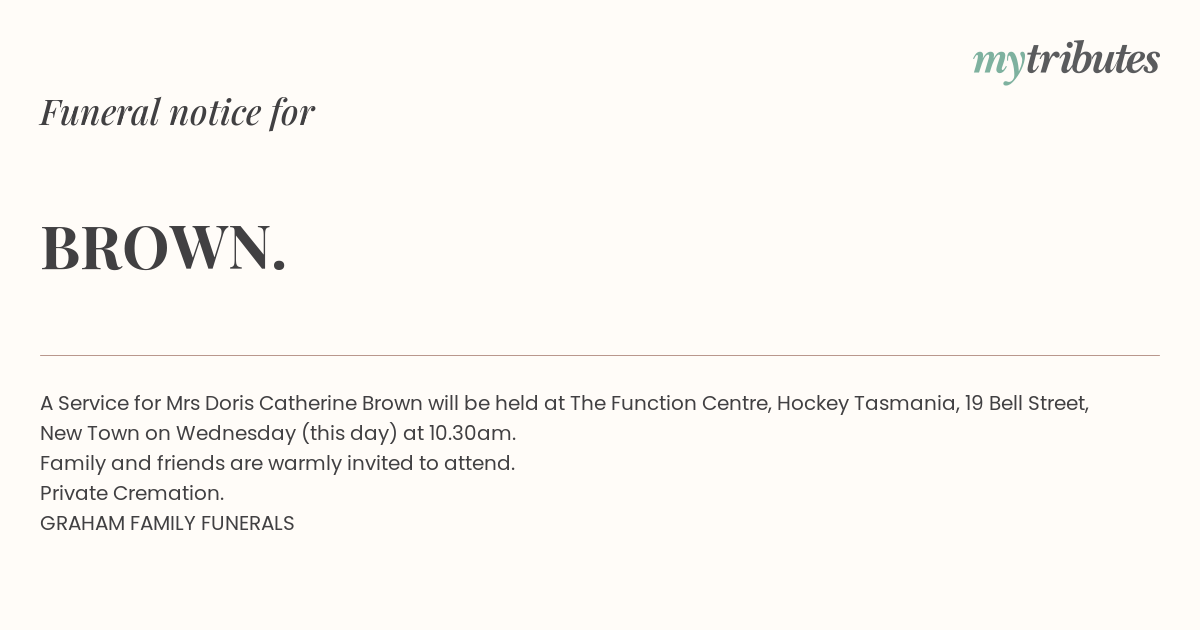Open GRAHAM FAMILY FUNERALS credit text
1200x630 pixels.
(x=167, y=523)
